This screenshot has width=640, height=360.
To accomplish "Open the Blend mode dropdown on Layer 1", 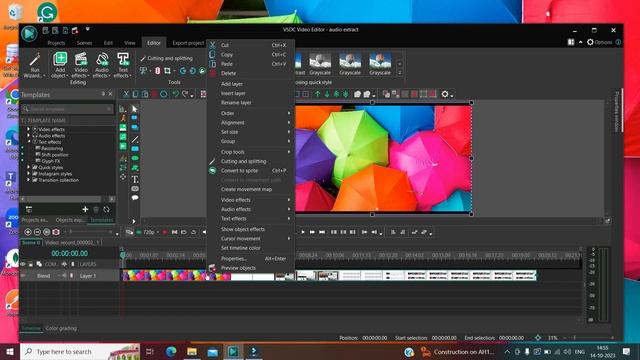I will pos(59,276).
